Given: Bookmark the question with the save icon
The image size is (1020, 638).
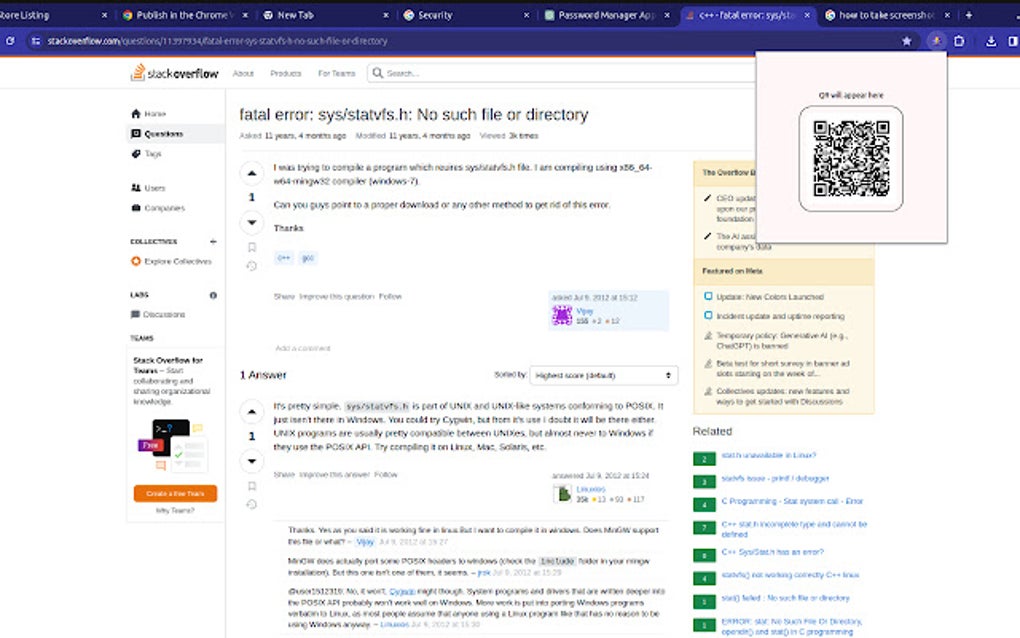Looking at the screenshot, I should pyautogui.click(x=252, y=245).
